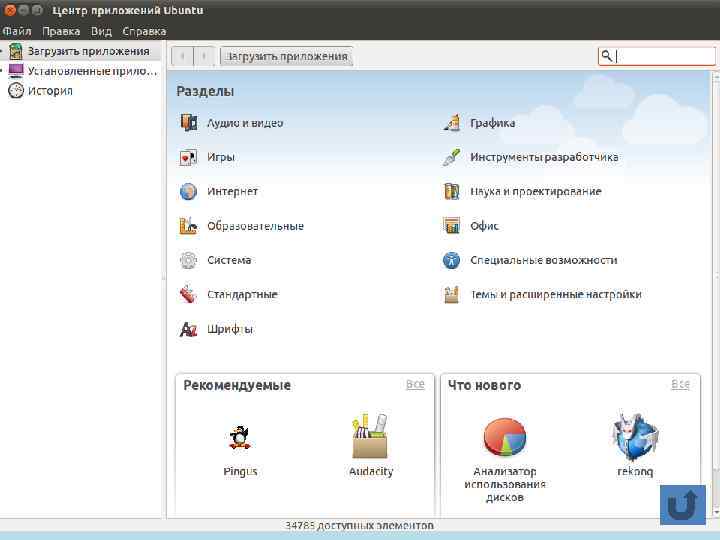The width and height of the screenshot is (720, 540).
Task: Click the Игры playing cards icon
Action: point(188,157)
